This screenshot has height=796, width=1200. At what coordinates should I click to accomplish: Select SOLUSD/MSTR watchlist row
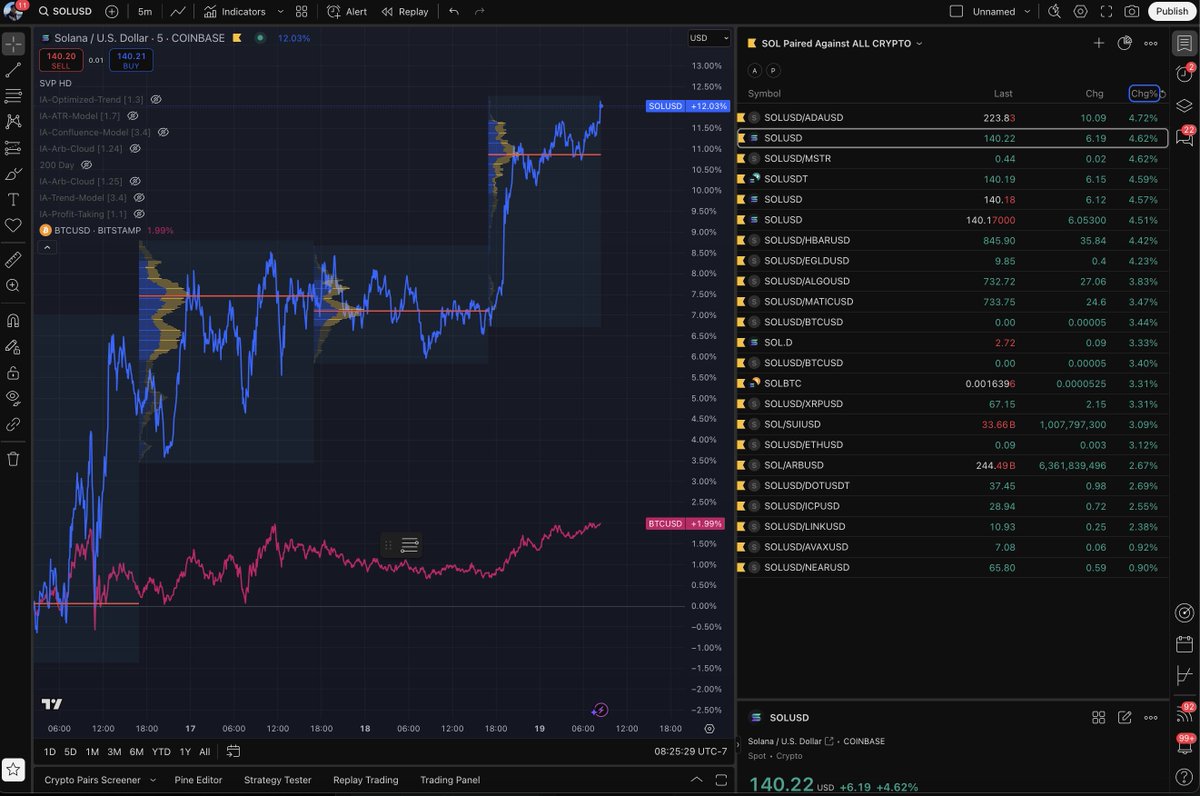952,158
